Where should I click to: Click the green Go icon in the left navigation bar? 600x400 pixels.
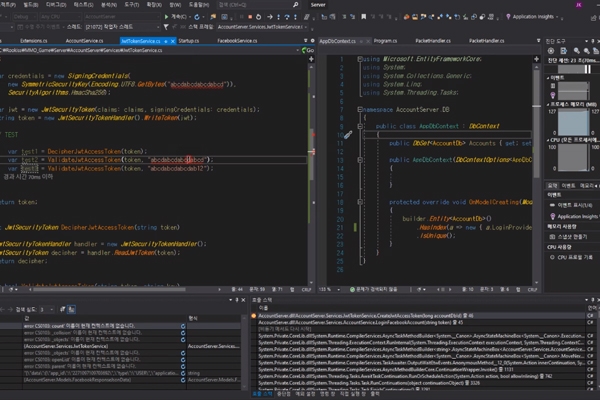pos(308,50)
